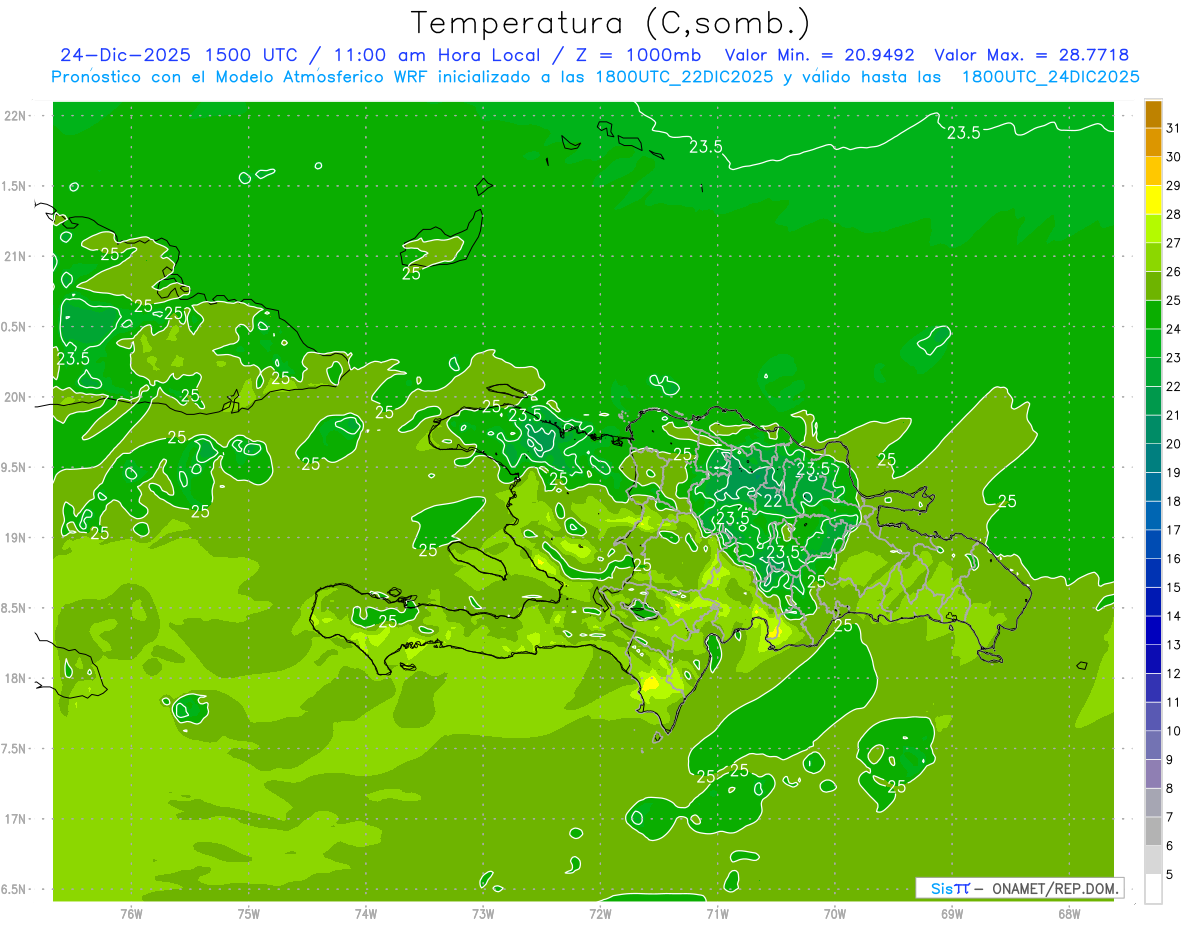Click the '15' color bar label
Image resolution: width=1200 pixels, height=927 pixels.
tap(1174, 587)
